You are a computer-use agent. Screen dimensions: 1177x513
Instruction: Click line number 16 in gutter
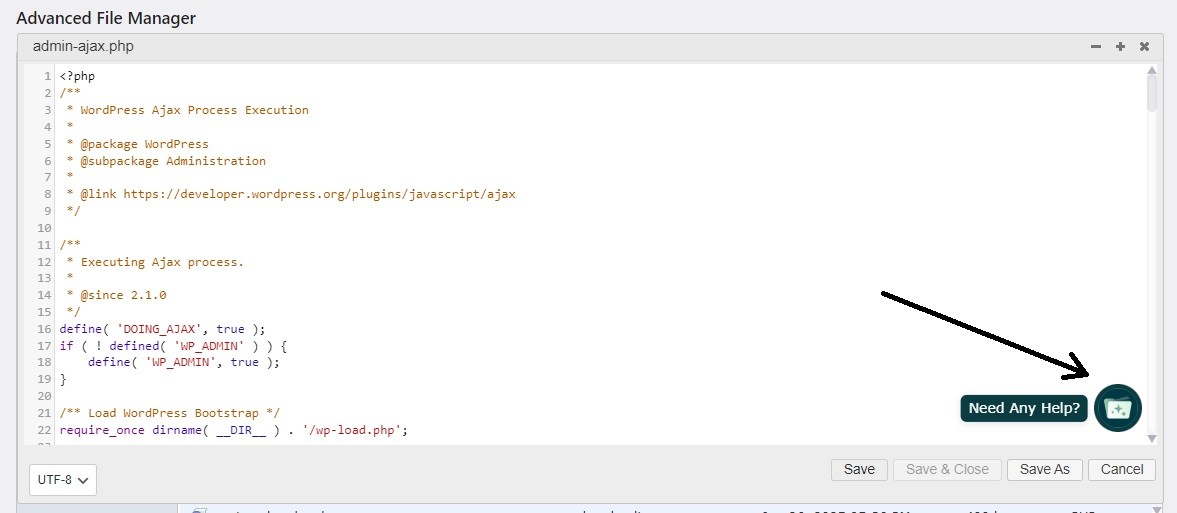(x=44, y=329)
